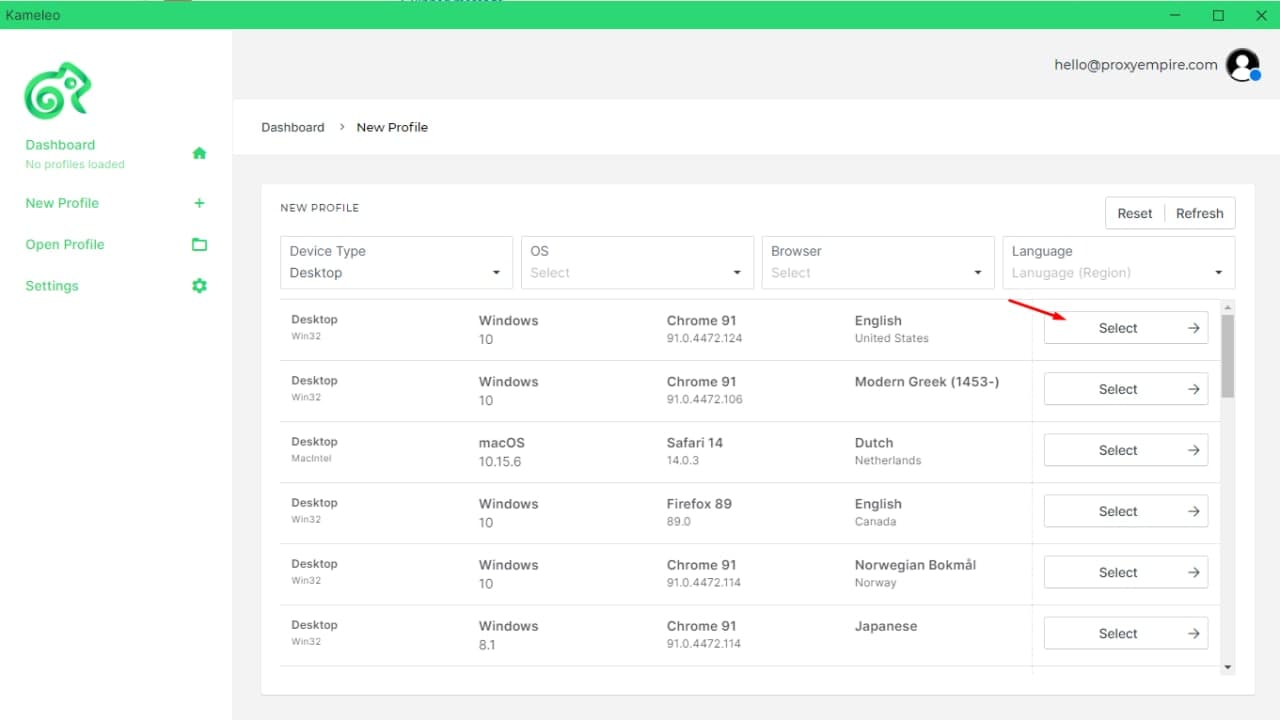Viewport: 1280px width, 720px height.
Task: Click Dashboard in the breadcrumb
Action: click(293, 127)
